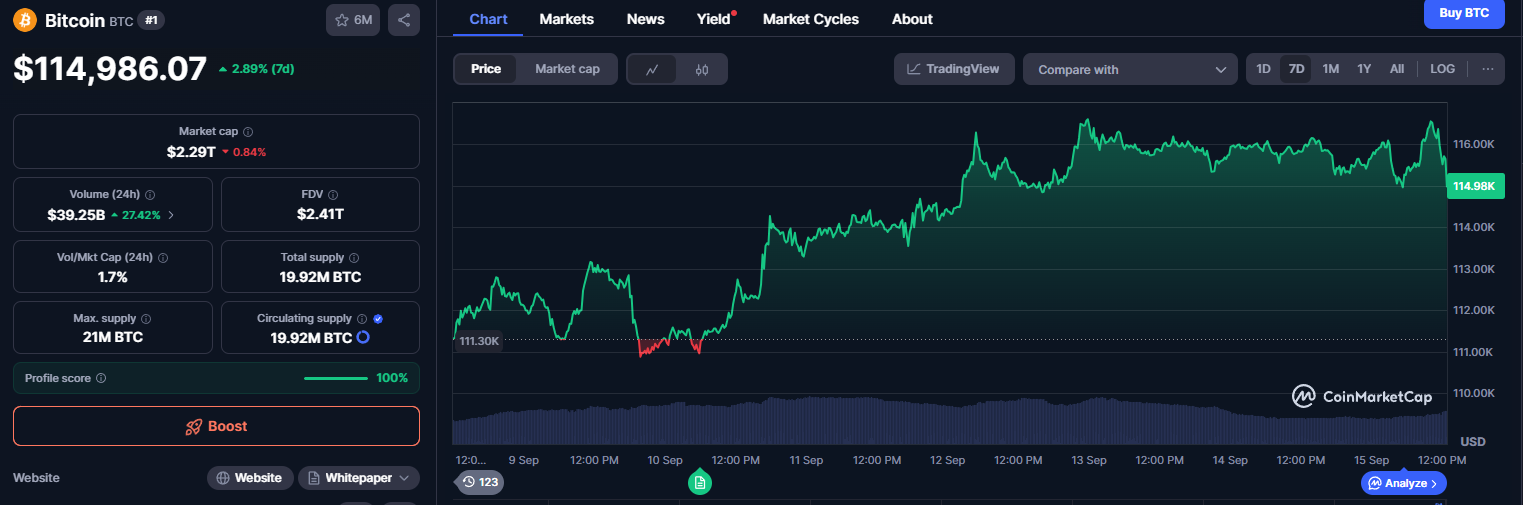Viewport: 1523px width, 505px height.
Task: Click the Boost button
Action: [216, 426]
